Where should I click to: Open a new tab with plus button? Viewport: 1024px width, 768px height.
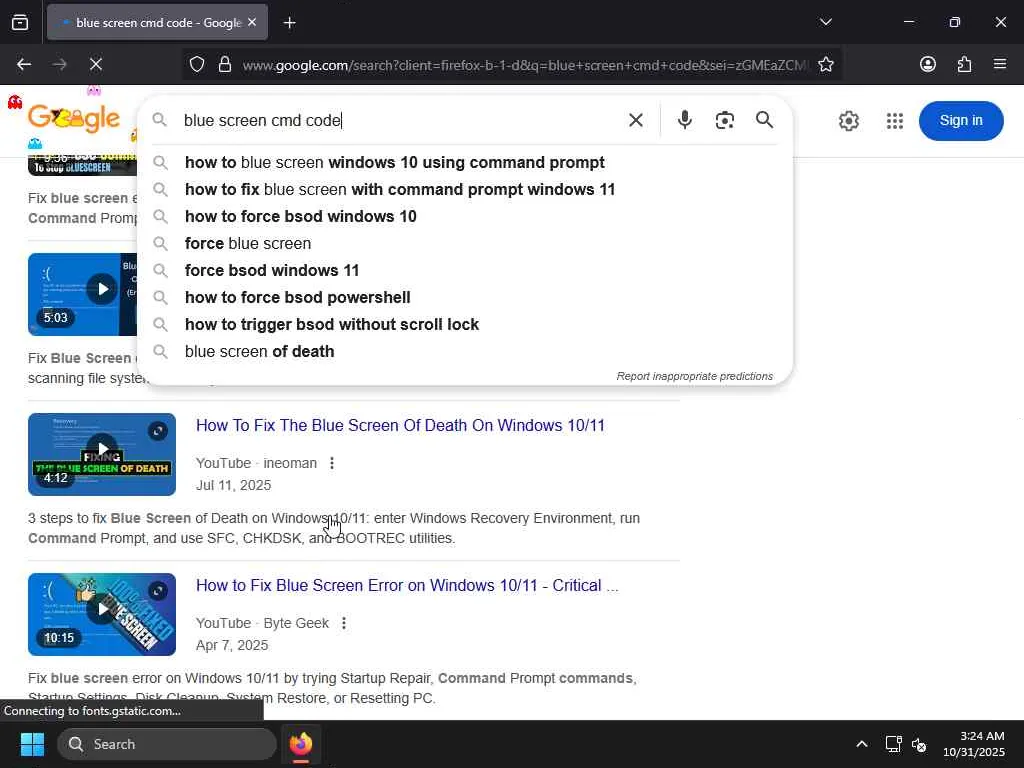[x=289, y=23]
